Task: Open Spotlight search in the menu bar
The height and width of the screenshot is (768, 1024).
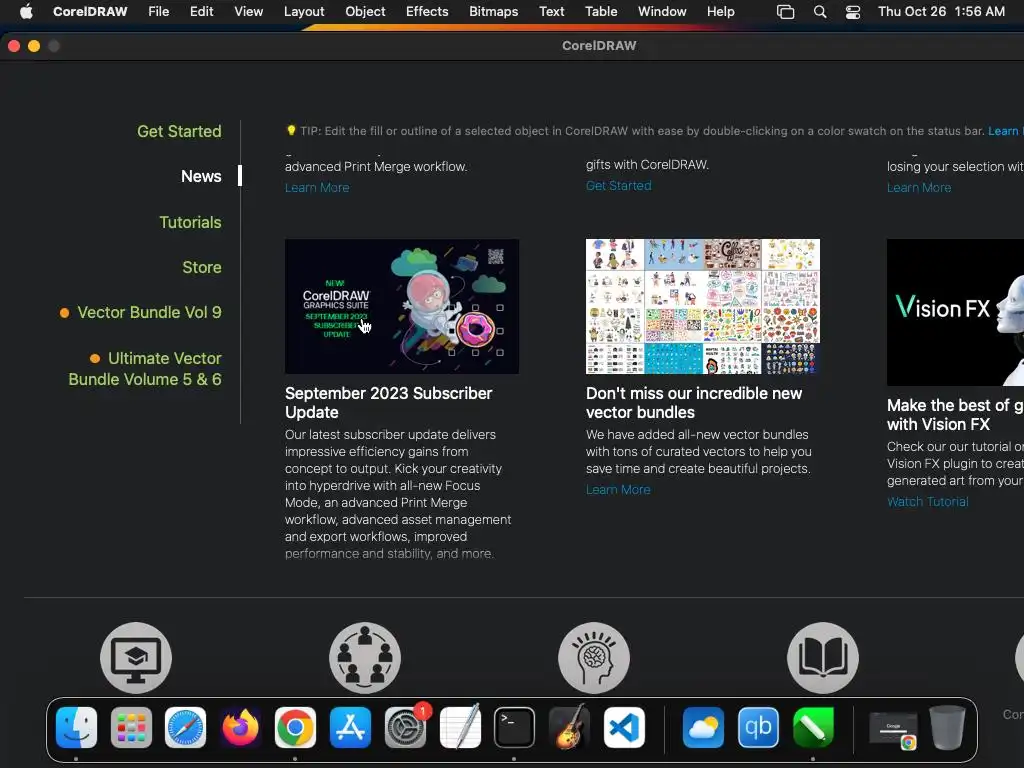Action: 820,12
